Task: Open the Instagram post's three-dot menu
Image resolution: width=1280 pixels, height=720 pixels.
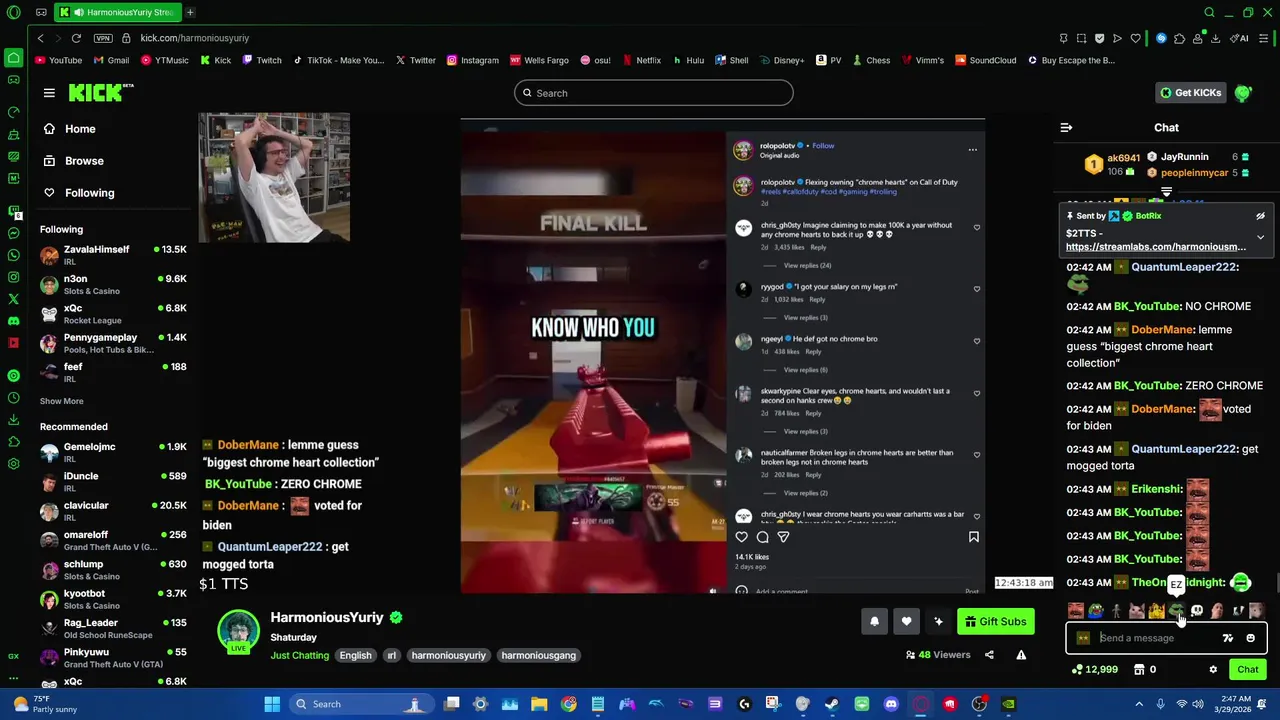Action: point(972,150)
